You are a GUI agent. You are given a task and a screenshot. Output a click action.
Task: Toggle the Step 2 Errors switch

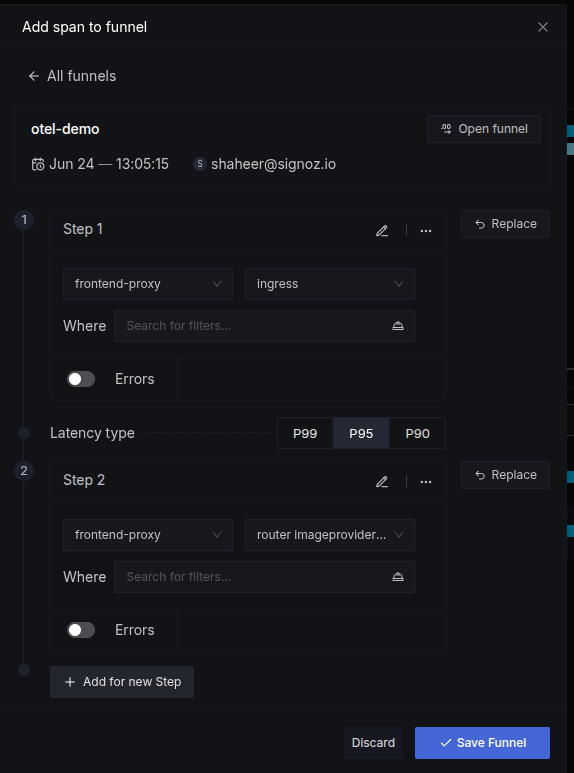(81, 630)
